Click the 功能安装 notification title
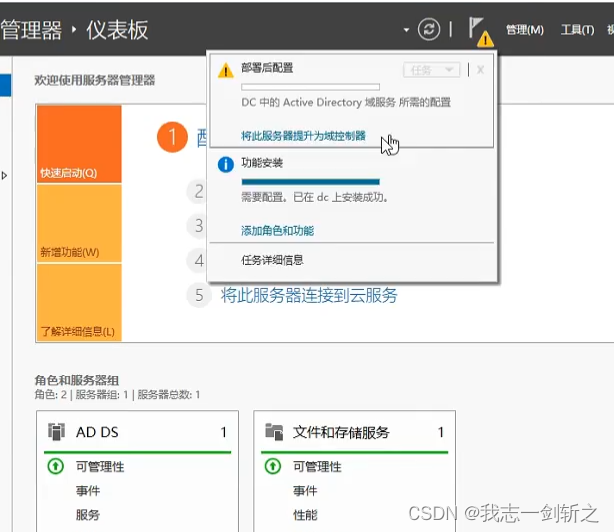 [x=262, y=162]
